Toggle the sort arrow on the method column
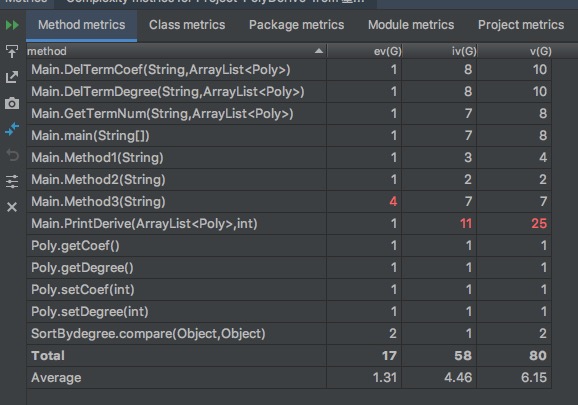The image size is (578, 405). click(x=319, y=51)
